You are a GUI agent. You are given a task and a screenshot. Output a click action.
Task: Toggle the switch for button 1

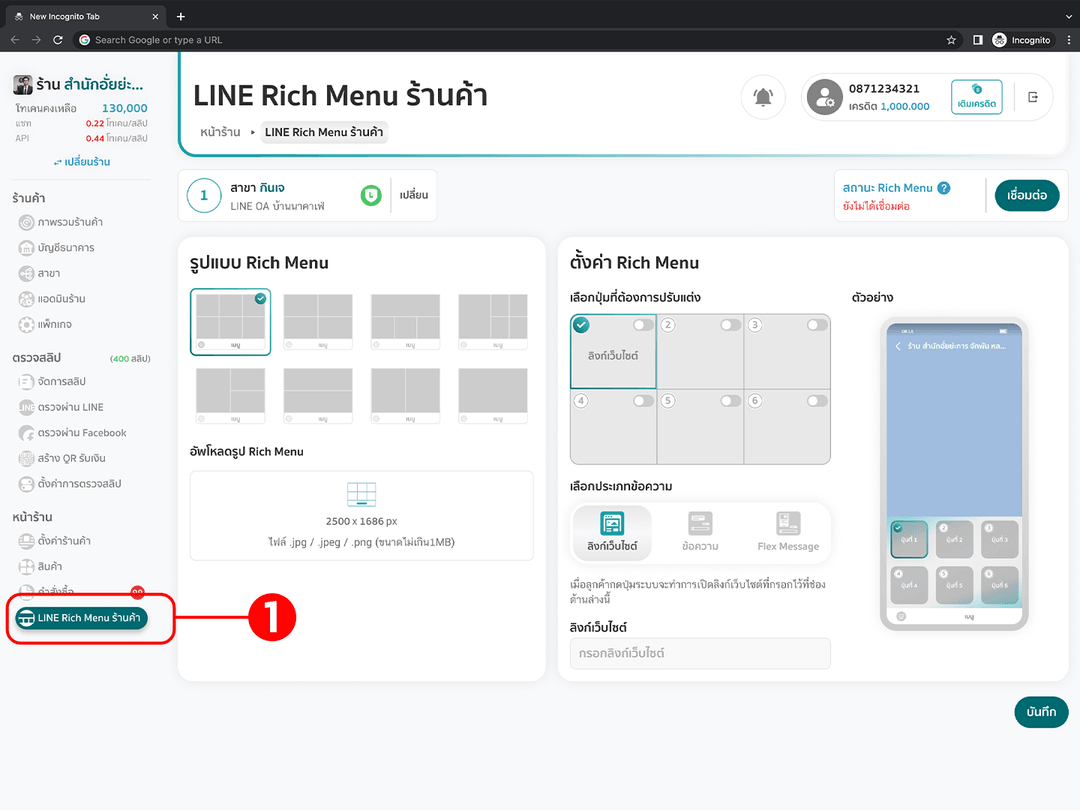[x=643, y=325]
